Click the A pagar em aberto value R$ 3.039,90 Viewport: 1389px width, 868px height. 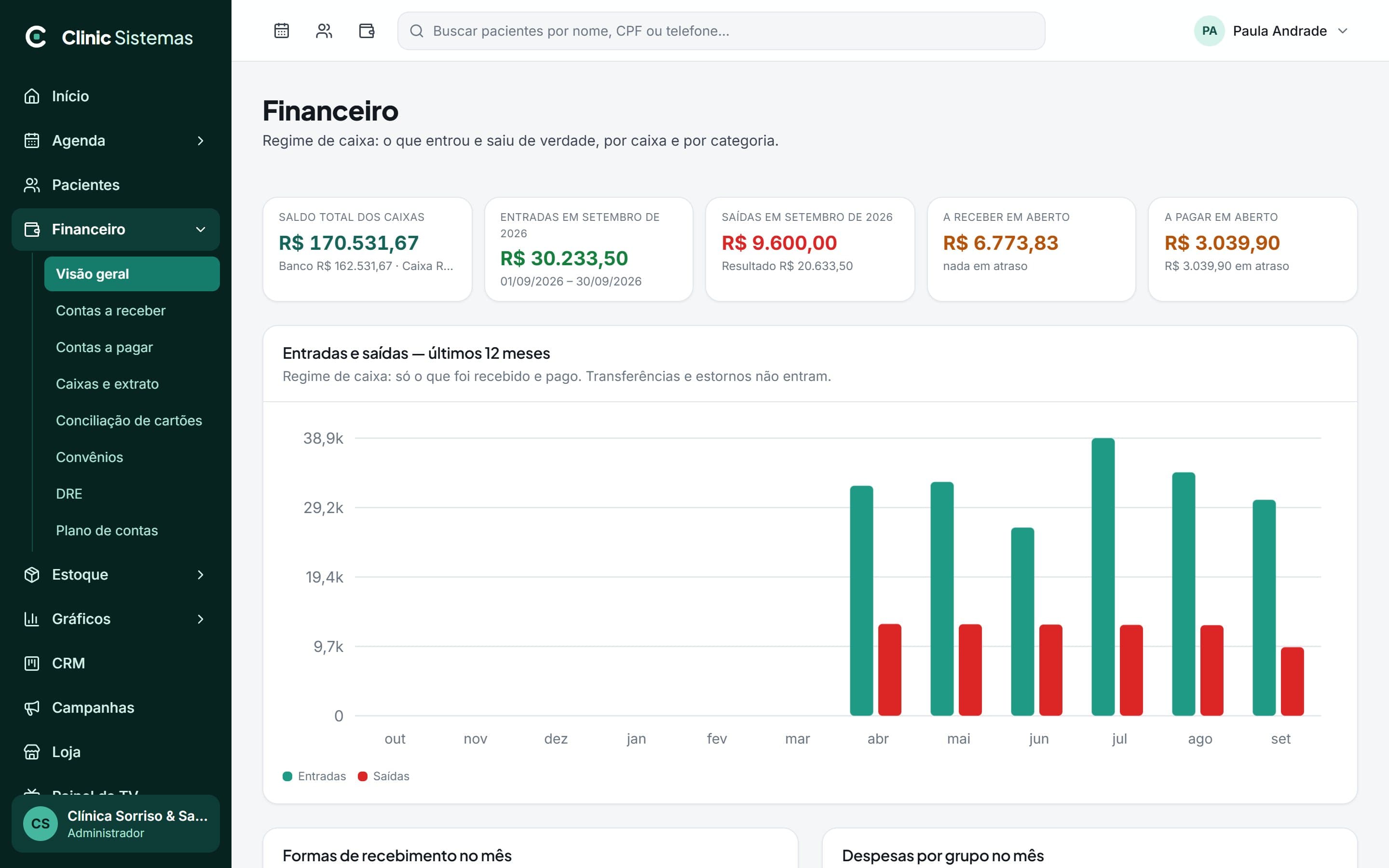(x=1222, y=243)
